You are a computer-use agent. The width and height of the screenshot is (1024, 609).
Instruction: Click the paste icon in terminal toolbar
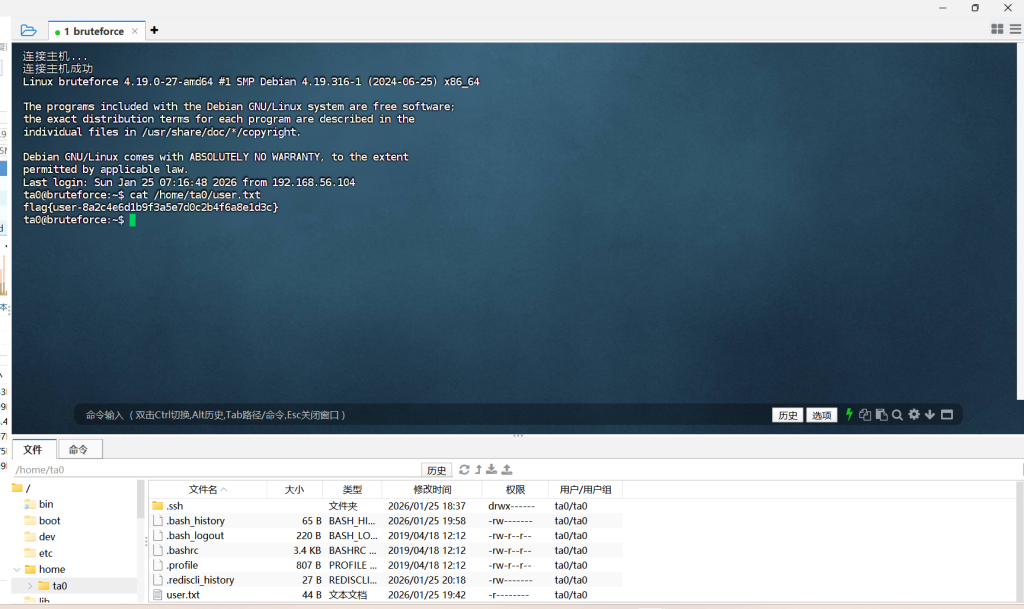[881, 414]
